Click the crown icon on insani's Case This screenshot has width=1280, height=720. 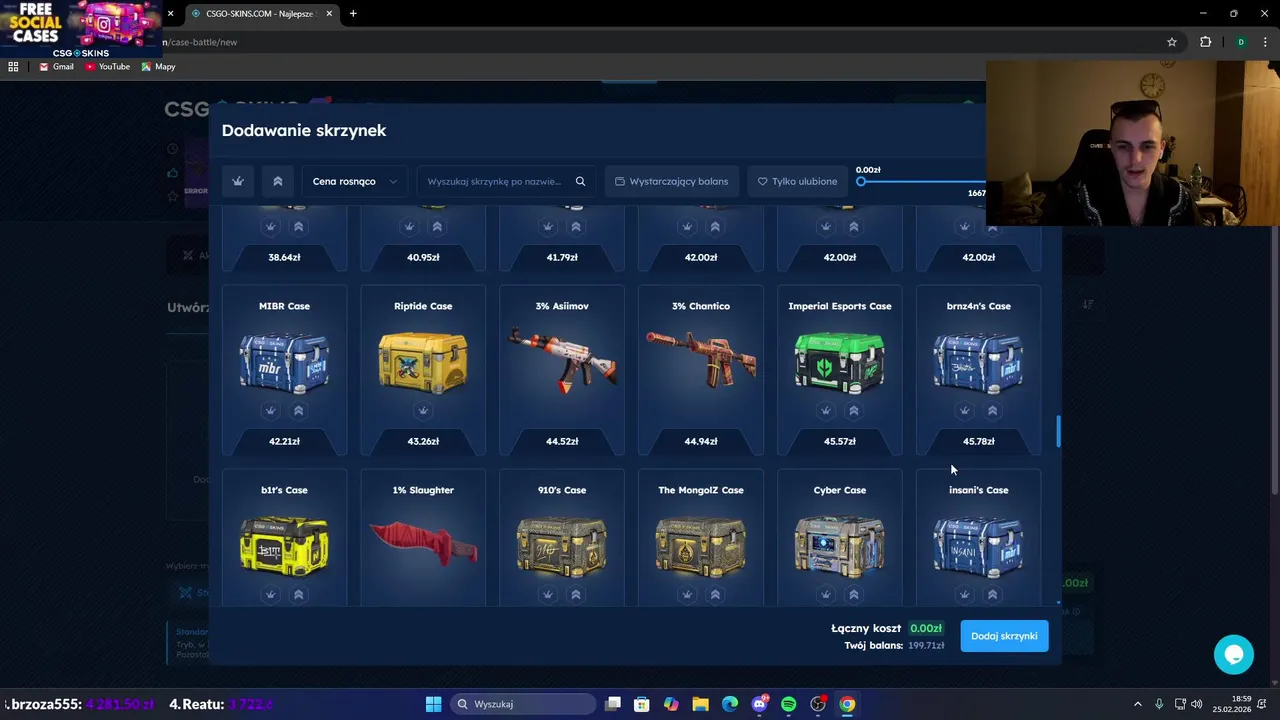click(x=964, y=594)
